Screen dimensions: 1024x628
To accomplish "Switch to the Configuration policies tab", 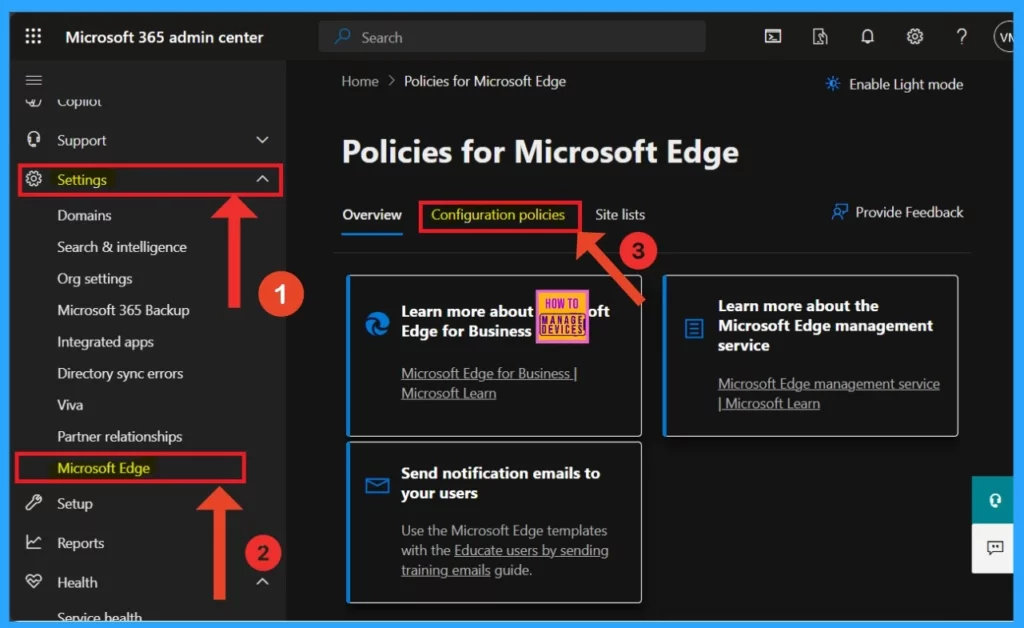I will [x=498, y=215].
